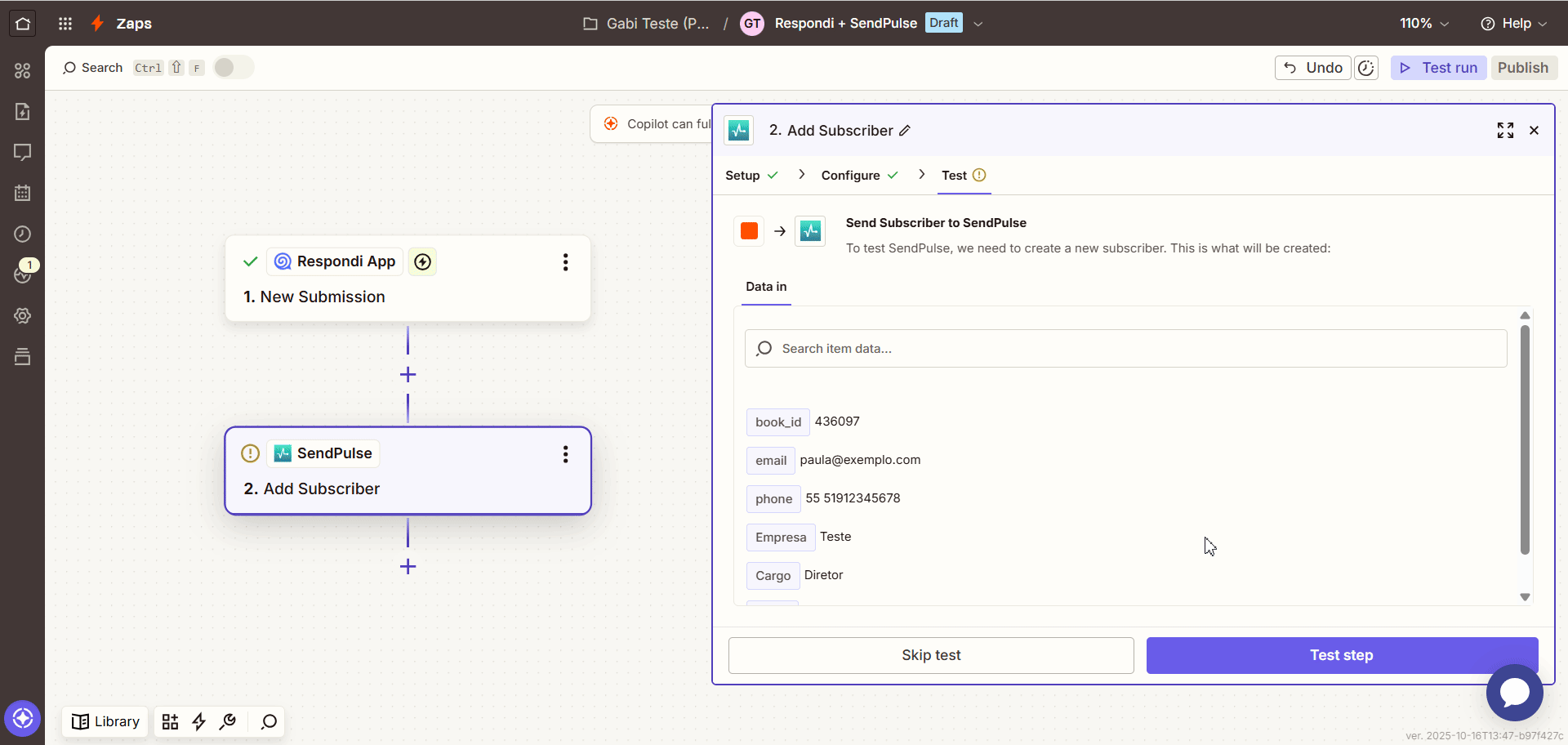This screenshot has width=1568, height=745.
Task: Open the purple AI assistant icon at sidebar bottom
Action: pyautogui.click(x=23, y=719)
